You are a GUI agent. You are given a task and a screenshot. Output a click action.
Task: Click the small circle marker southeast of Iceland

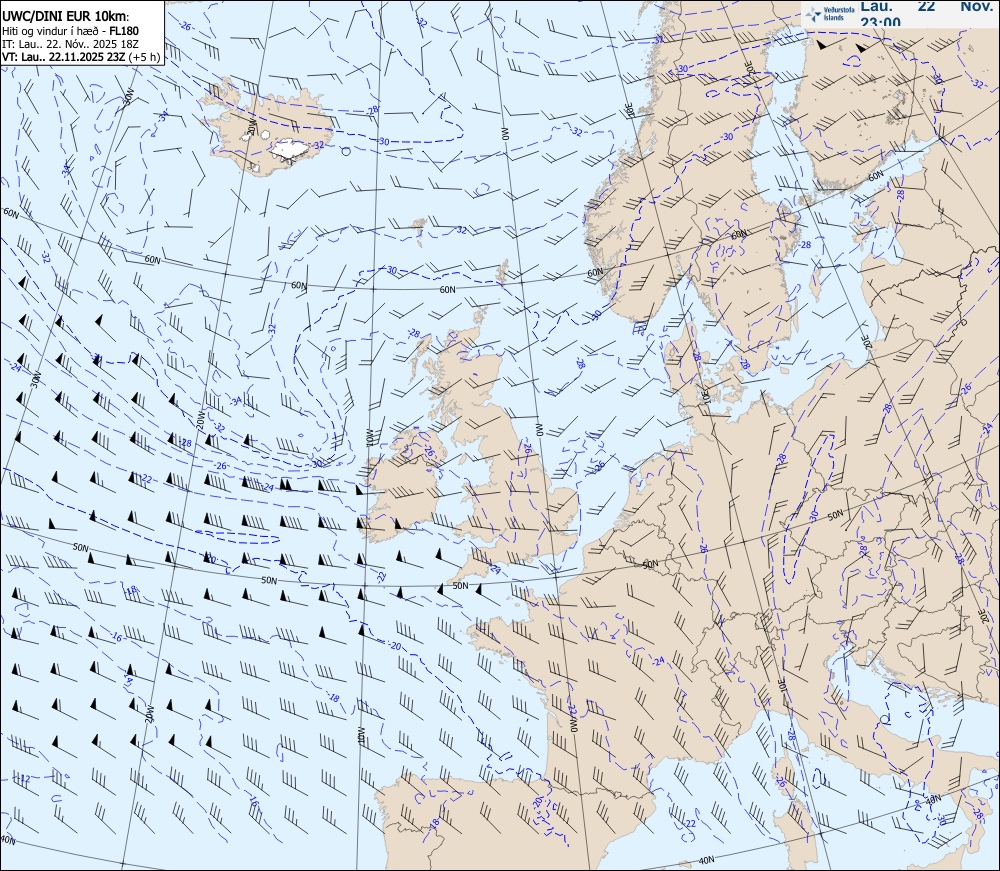346,151
